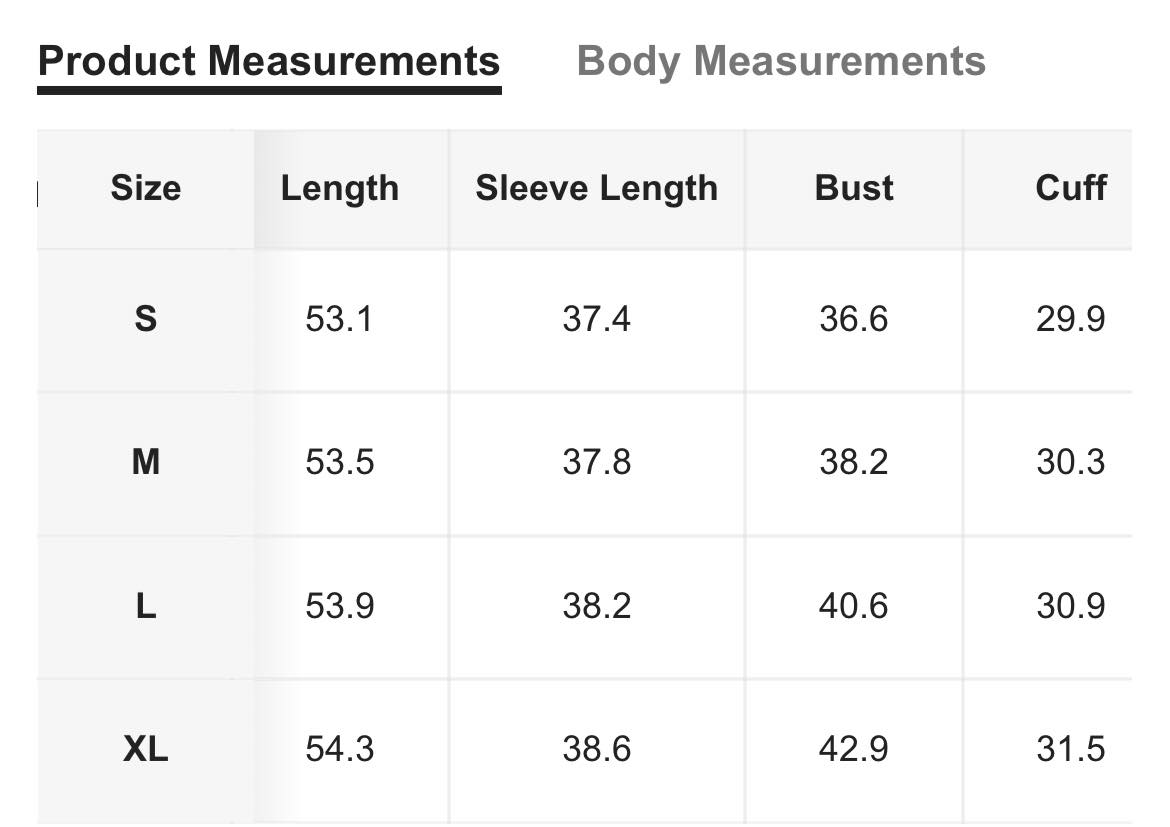Click the 30.3 cuff value for M
The width and height of the screenshot is (1170, 827).
click(1071, 462)
